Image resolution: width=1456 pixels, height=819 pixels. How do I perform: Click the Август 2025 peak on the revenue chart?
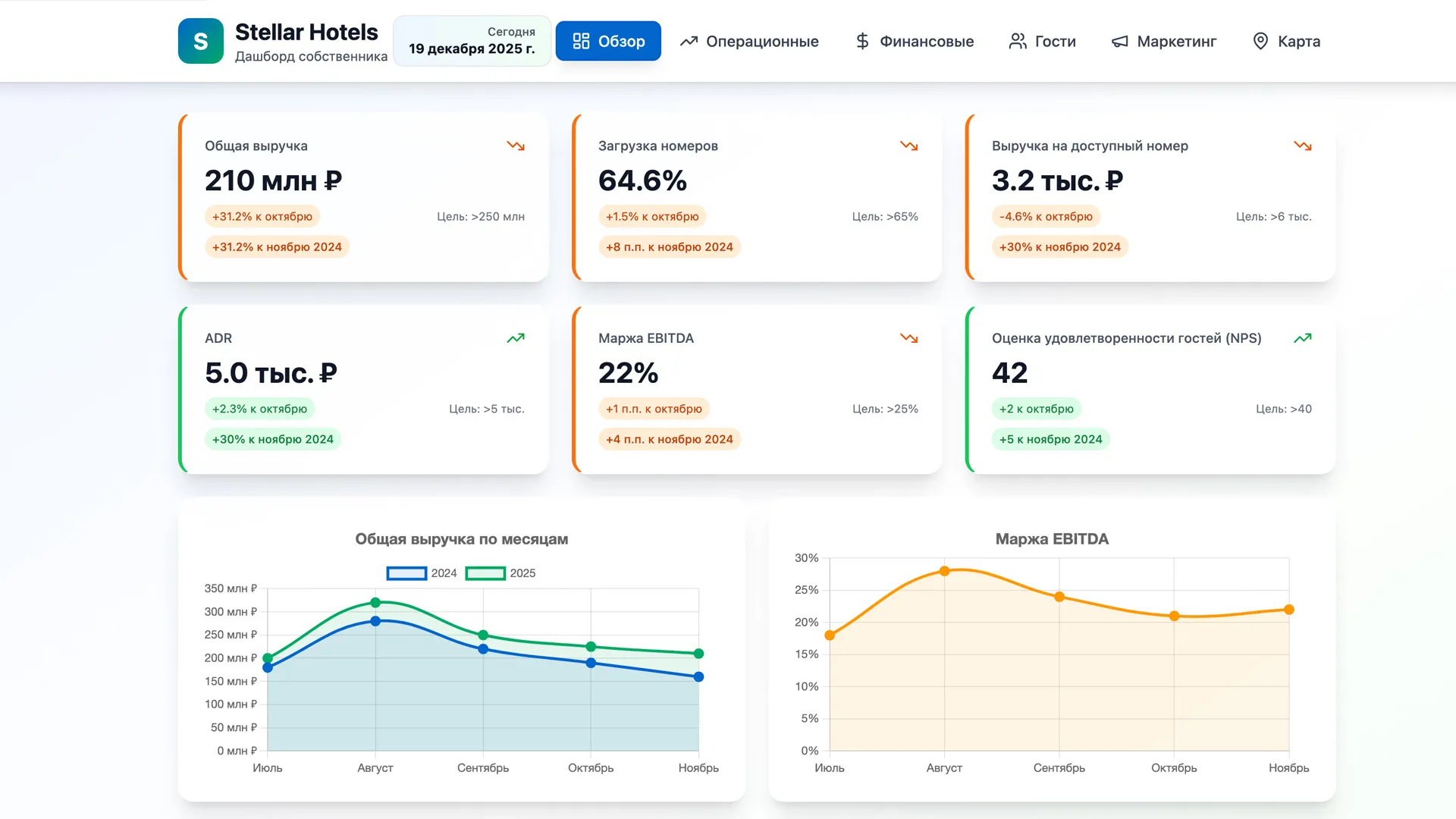(x=375, y=602)
